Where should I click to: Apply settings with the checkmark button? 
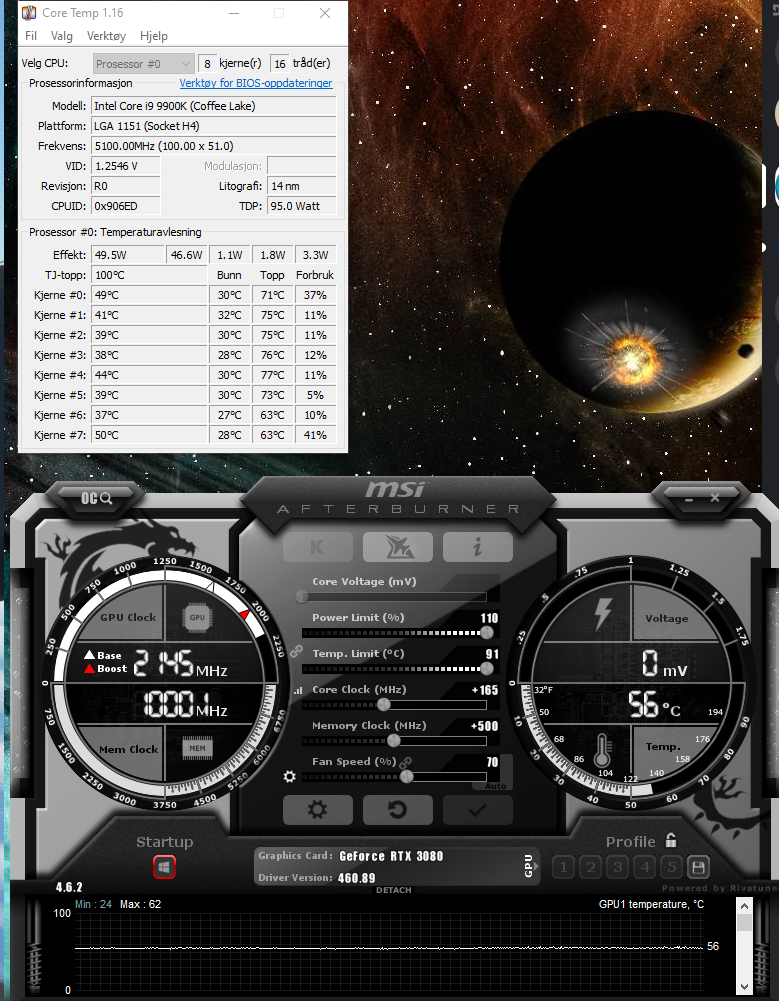click(477, 810)
